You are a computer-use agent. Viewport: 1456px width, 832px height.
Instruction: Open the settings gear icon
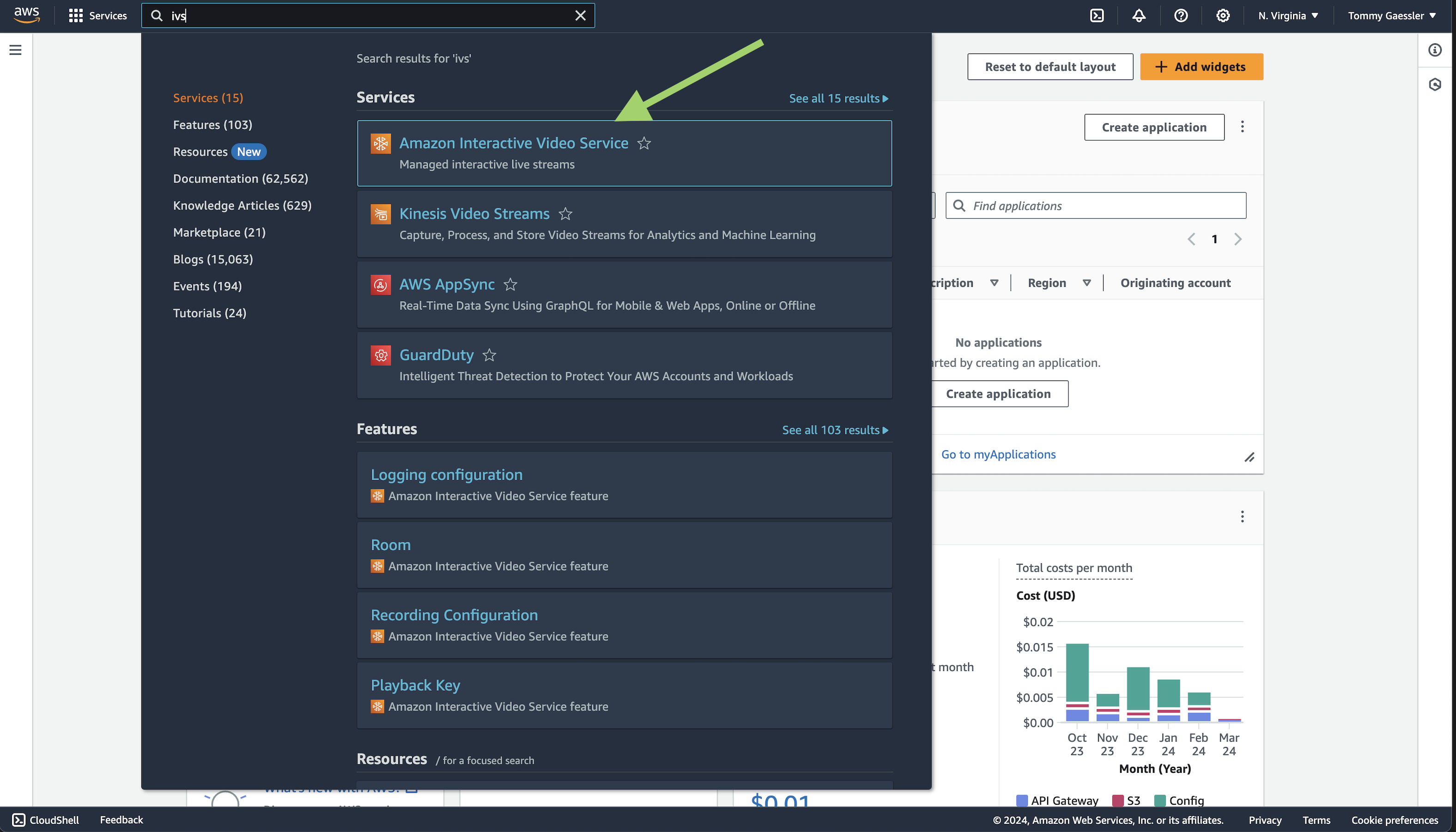click(1222, 15)
